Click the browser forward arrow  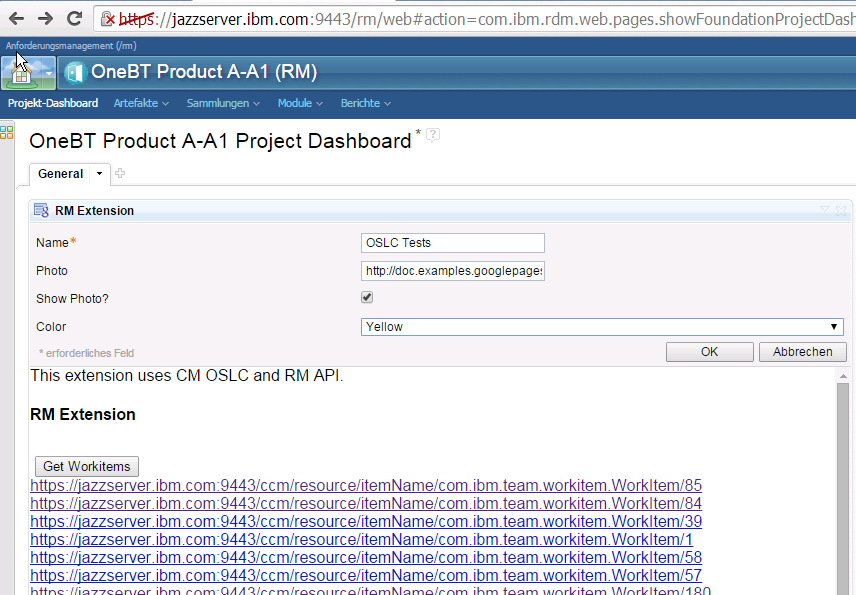45,18
